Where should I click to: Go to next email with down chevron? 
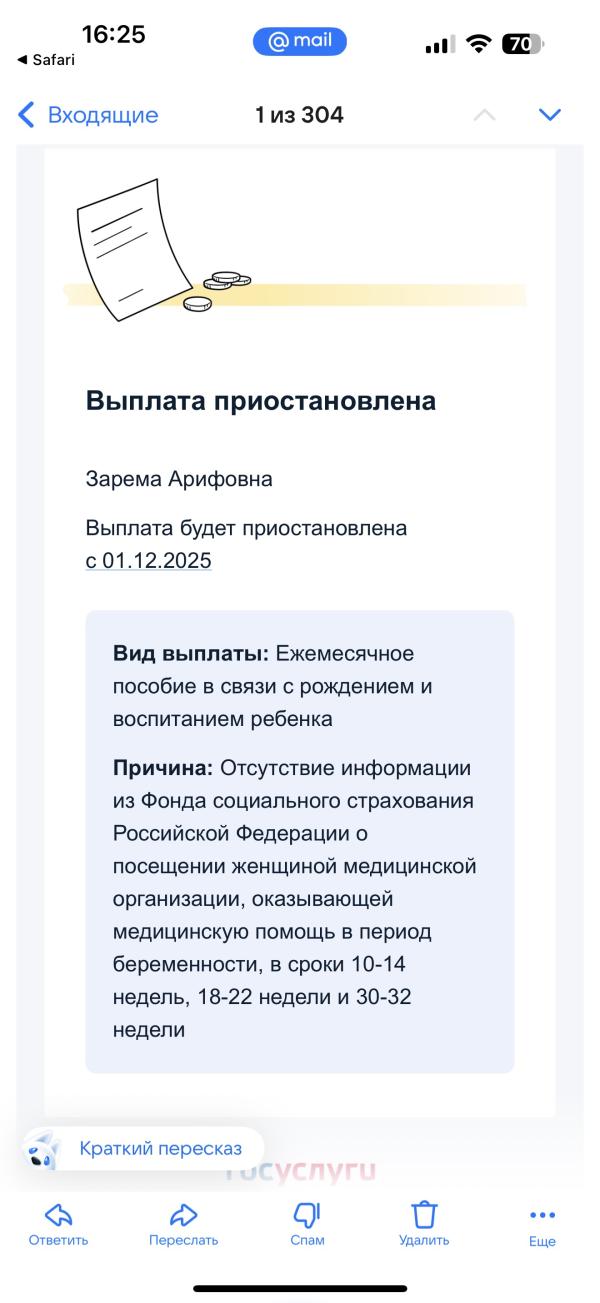click(x=550, y=115)
